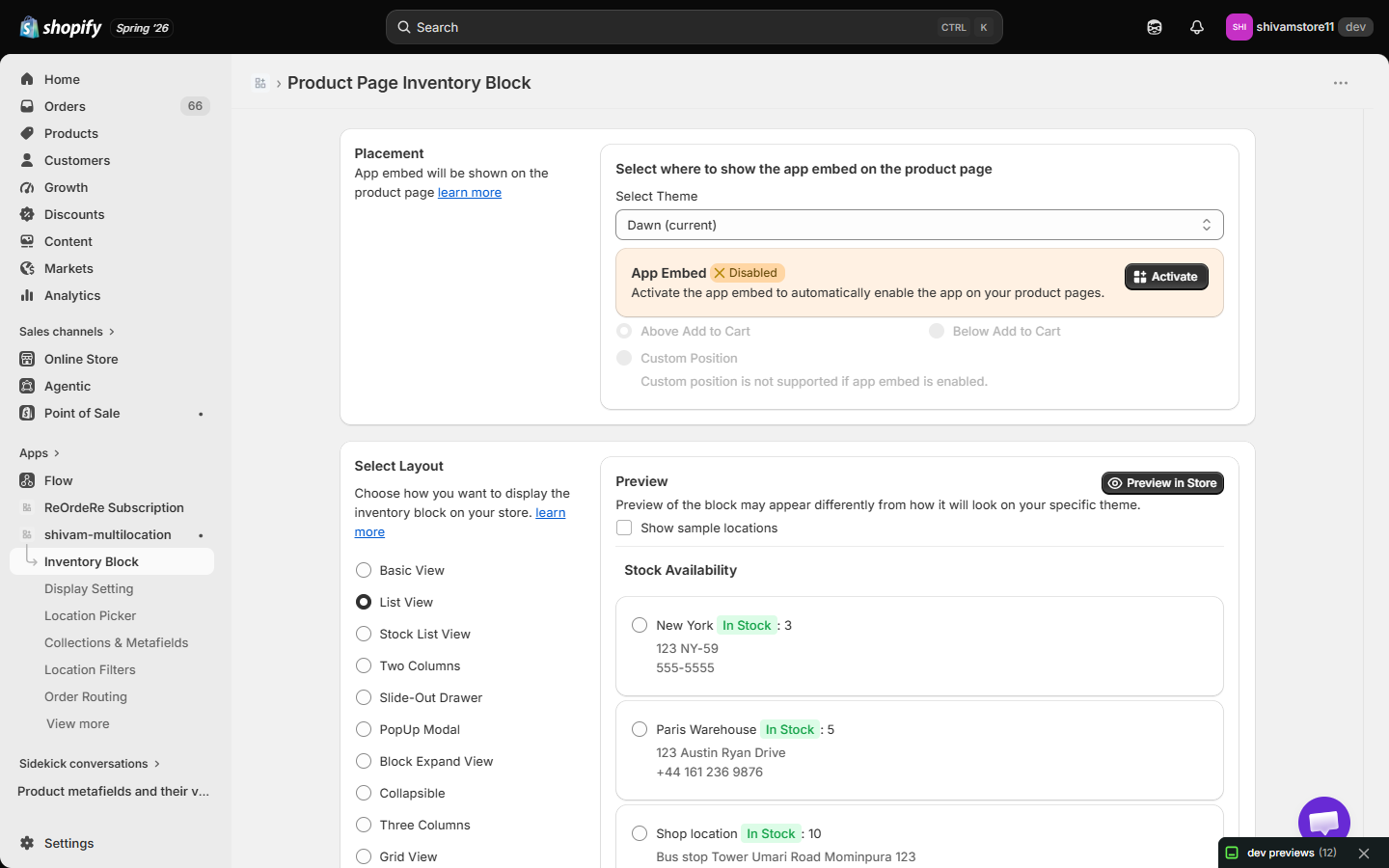Open Display Setting in app menu

[89, 588]
